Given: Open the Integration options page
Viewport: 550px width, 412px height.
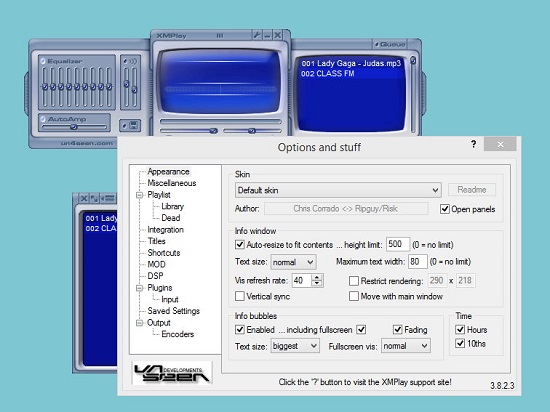Looking at the screenshot, I should 165,230.
